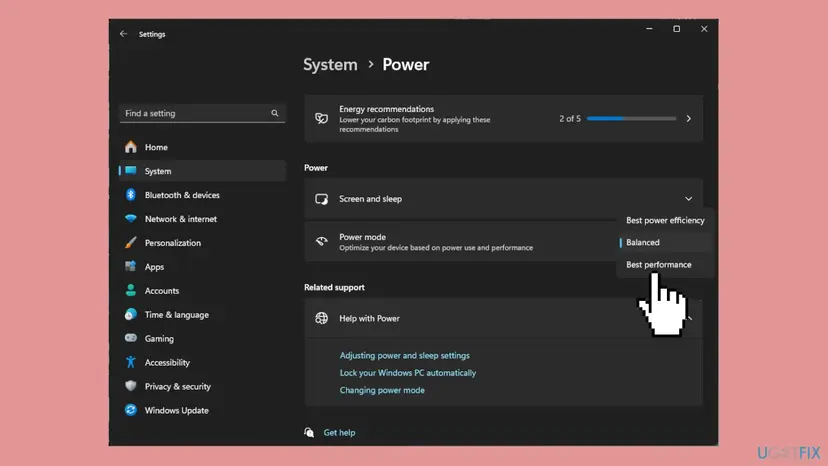828x466 pixels.
Task: Click the Find a setting search box
Action: point(202,113)
